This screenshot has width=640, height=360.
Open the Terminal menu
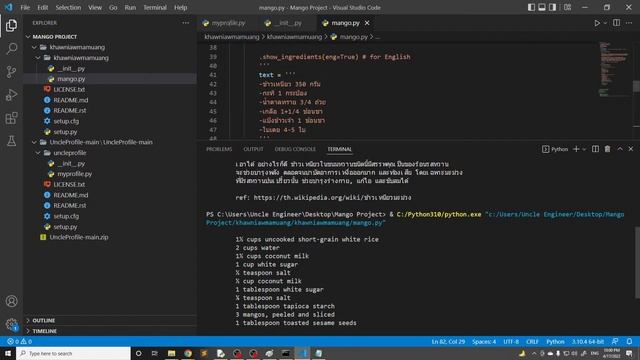point(155,7)
